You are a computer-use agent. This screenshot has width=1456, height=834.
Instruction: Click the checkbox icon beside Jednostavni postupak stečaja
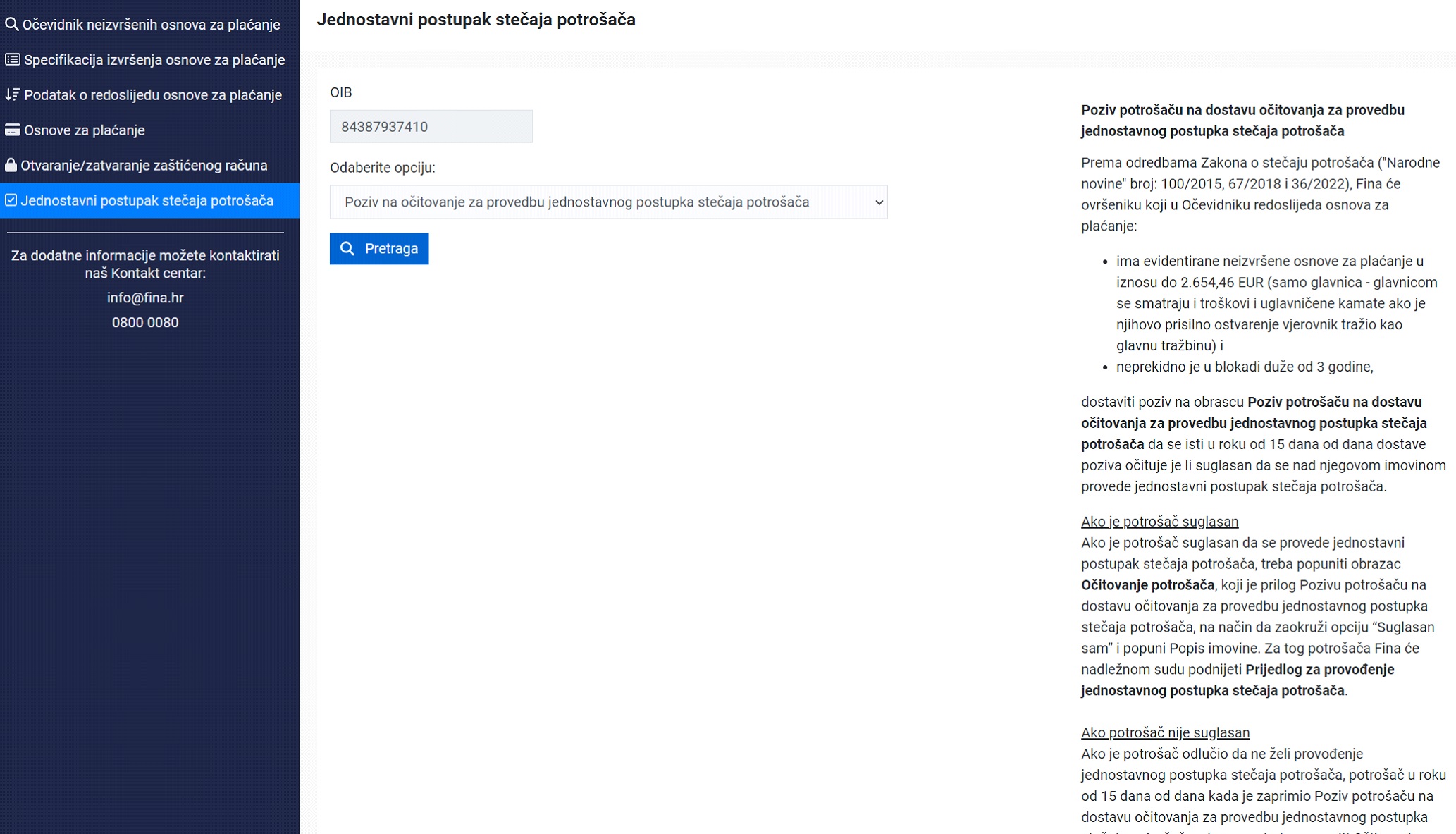[x=11, y=200]
